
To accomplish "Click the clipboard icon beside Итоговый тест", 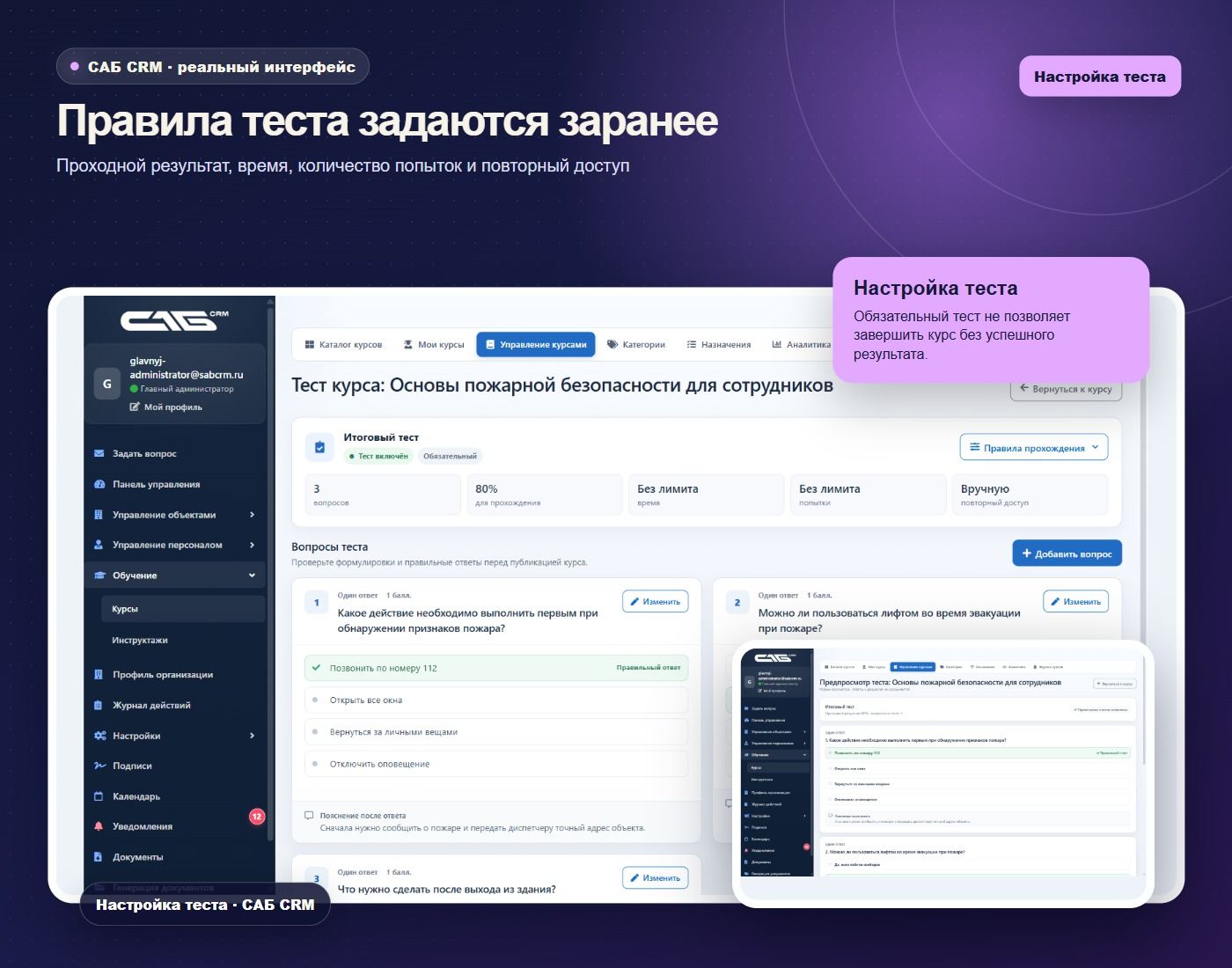I will tap(319, 447).
